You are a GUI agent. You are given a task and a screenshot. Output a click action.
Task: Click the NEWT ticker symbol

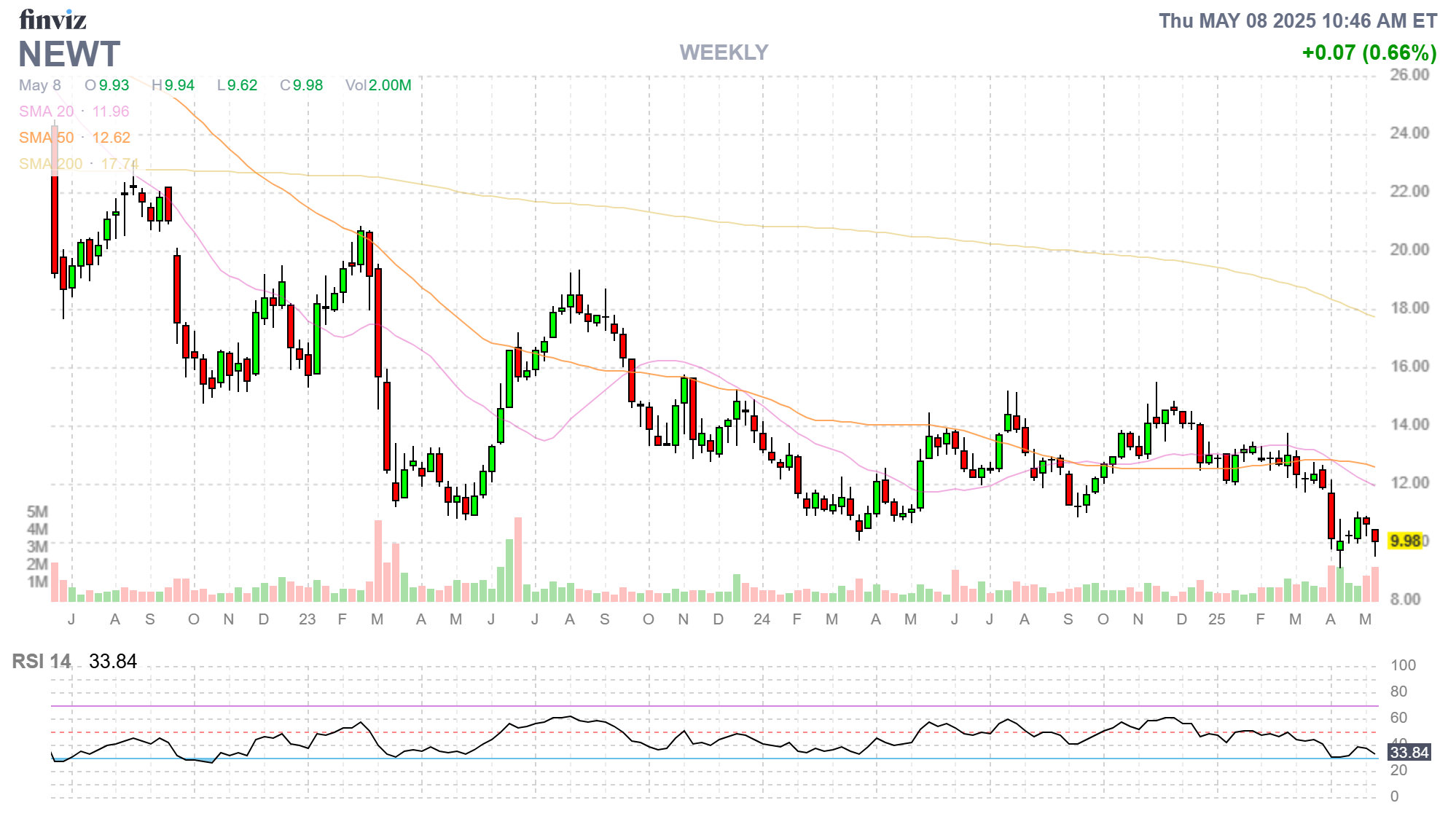69,55
